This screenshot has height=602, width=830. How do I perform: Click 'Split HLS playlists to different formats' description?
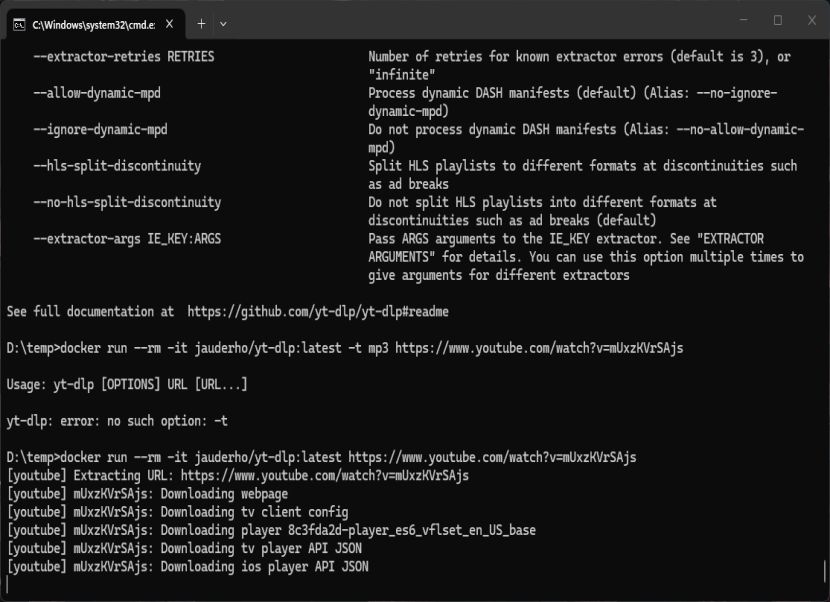[x=583, y=175]
